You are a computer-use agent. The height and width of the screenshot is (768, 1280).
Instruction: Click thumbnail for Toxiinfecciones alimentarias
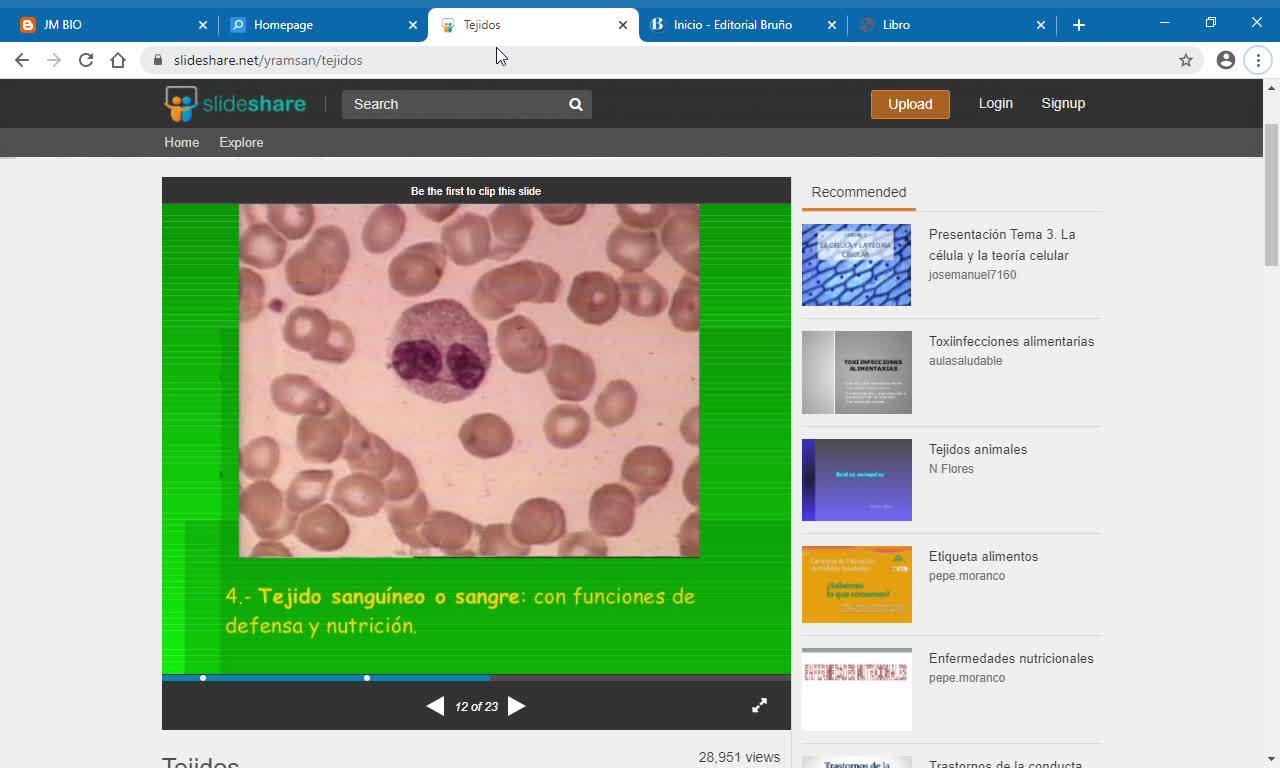pos(857,372)
